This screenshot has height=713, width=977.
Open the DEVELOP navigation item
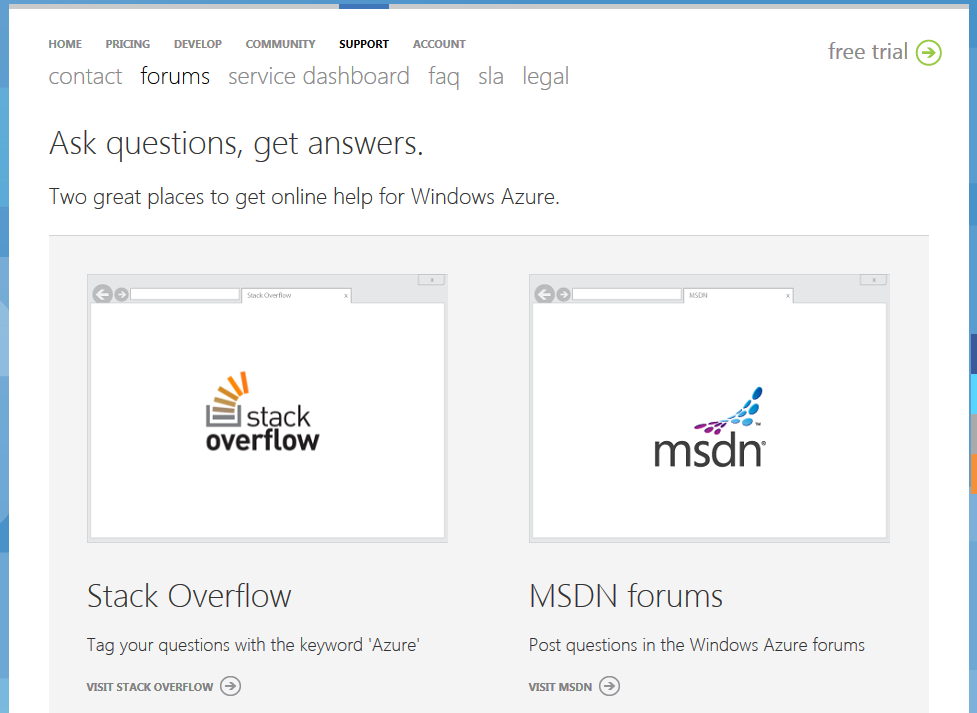(198, 44)
